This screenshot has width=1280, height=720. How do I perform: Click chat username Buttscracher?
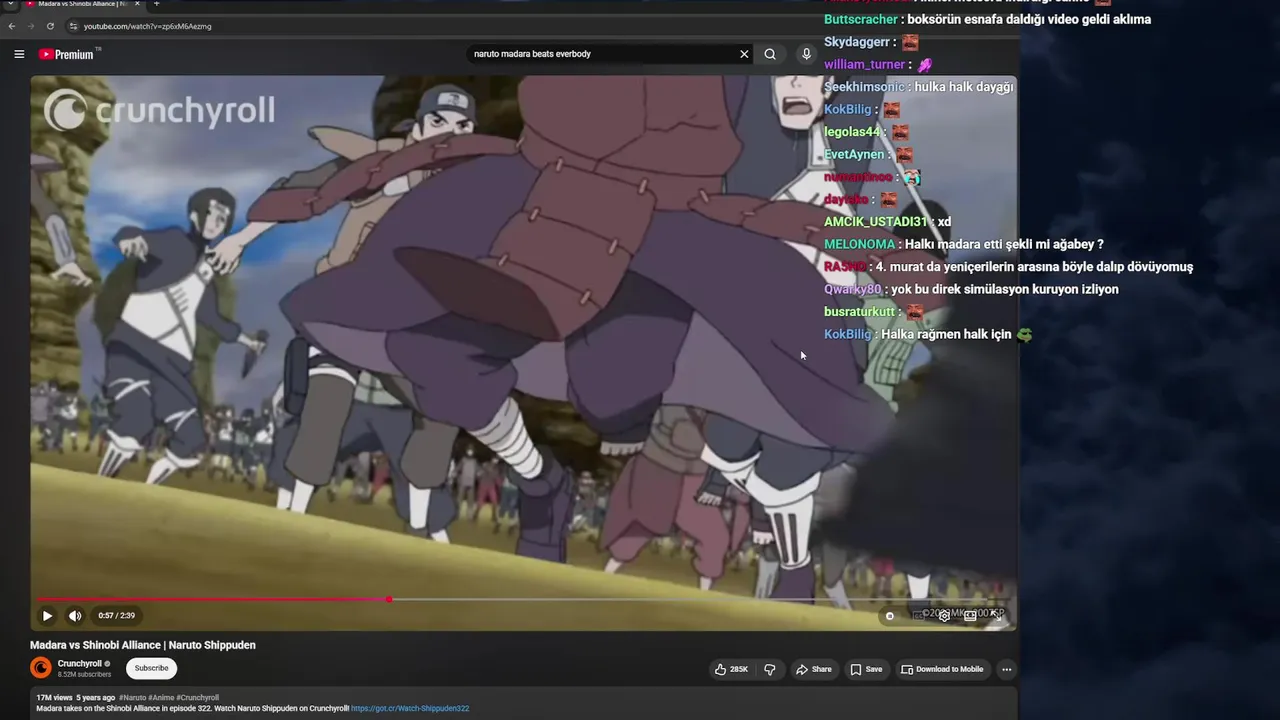(861, 19)
